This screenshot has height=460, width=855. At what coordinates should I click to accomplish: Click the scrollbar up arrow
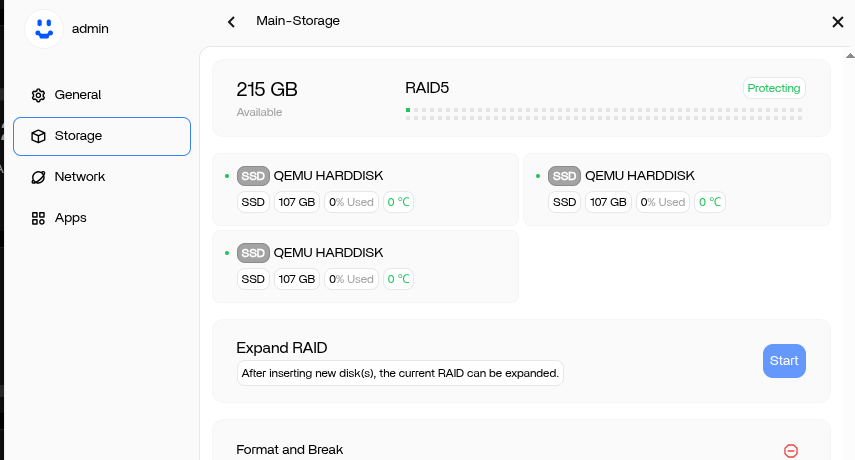(x=850, y=56)
